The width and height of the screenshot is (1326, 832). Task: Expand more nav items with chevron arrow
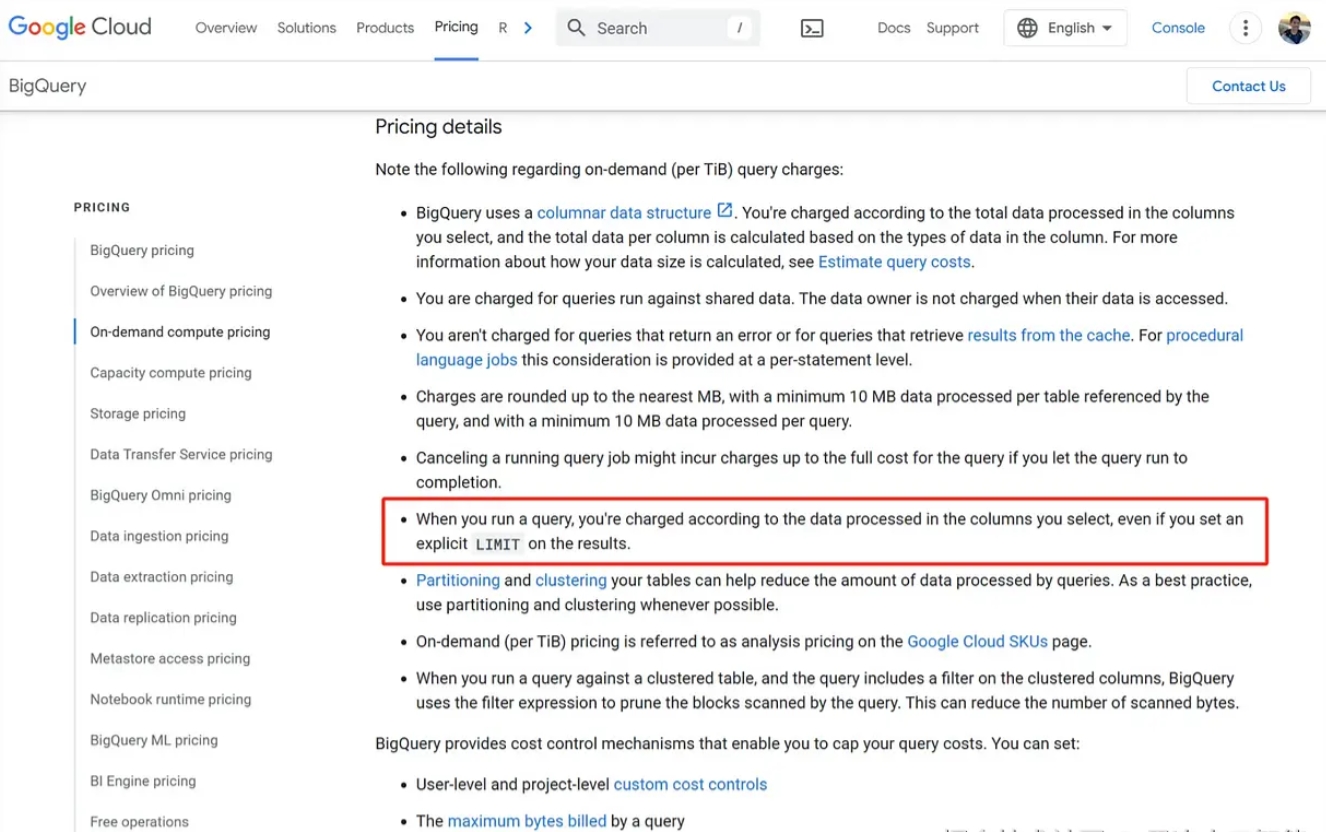(x=528, y=28)
